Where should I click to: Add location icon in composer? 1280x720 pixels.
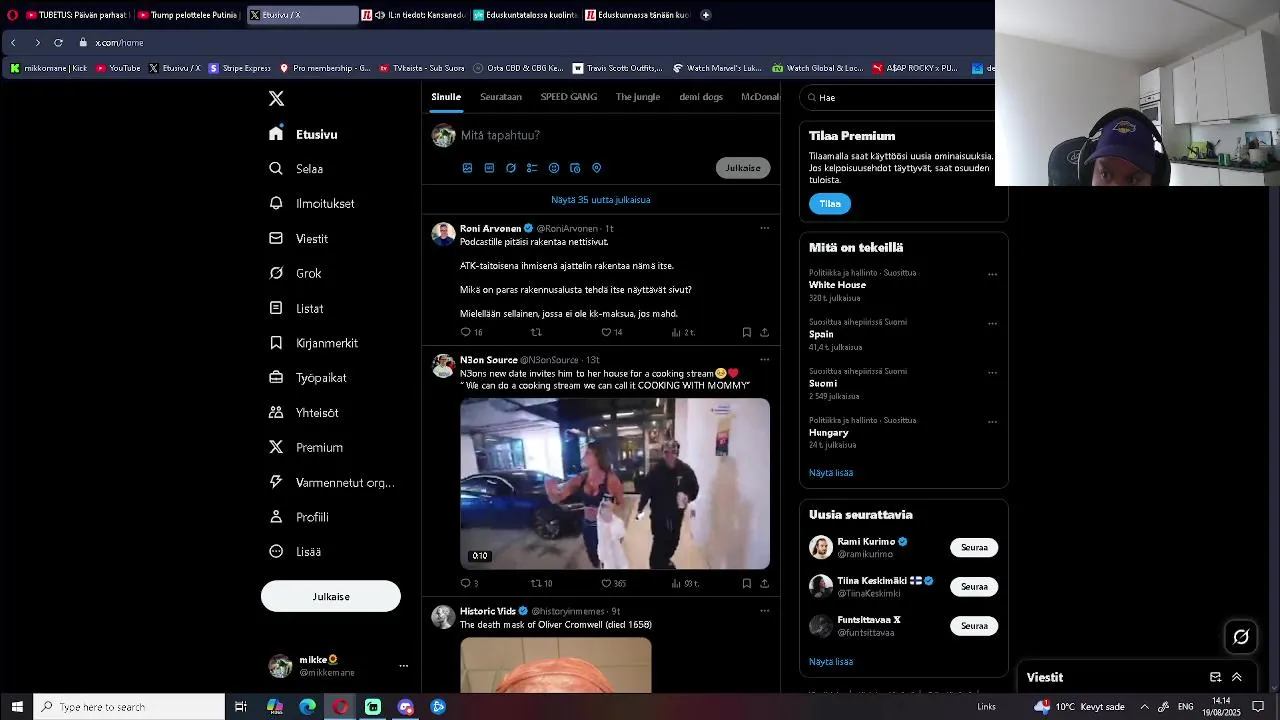pos(597,168)
